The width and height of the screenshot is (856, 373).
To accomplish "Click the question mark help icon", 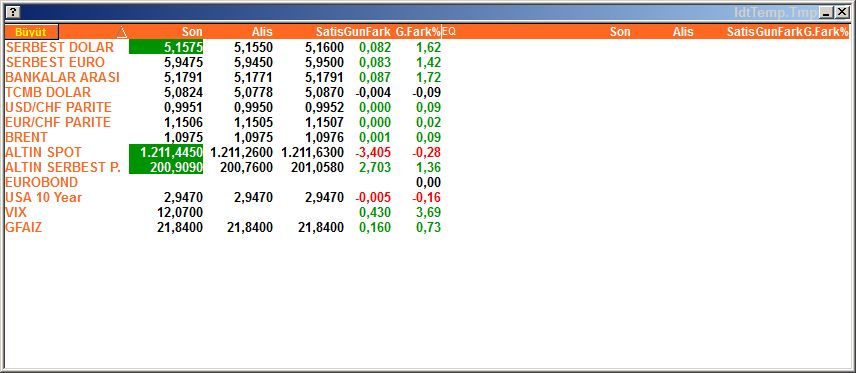I will [x=14, y=12].
